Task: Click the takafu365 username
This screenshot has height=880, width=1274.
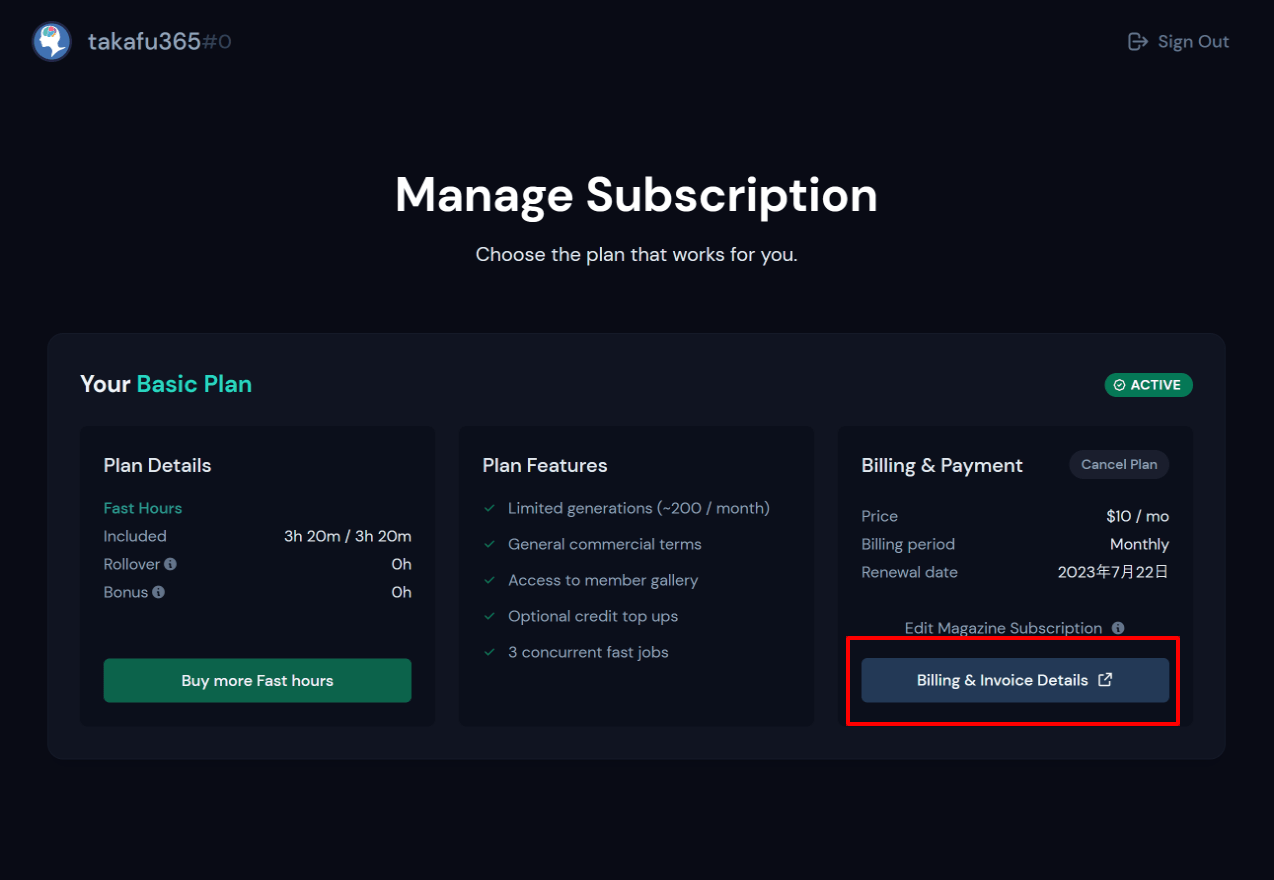Action: (x=144, y=42)
